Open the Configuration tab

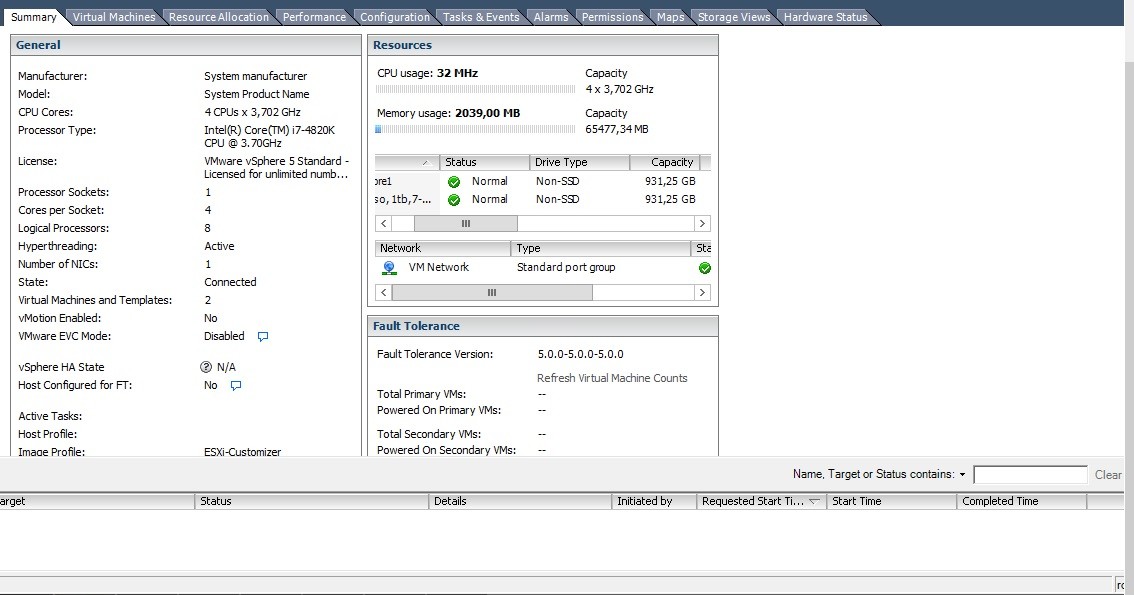coord(395,17)
